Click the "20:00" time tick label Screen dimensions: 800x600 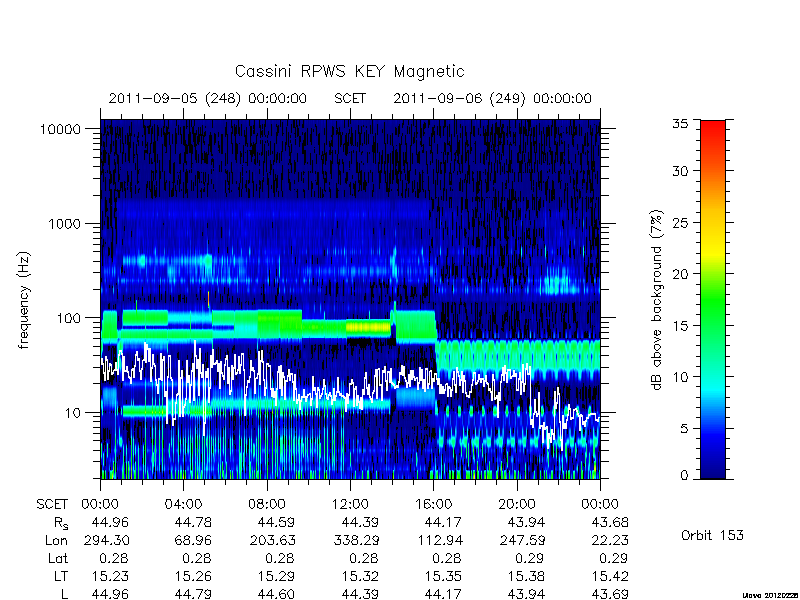tap(516, 505)
